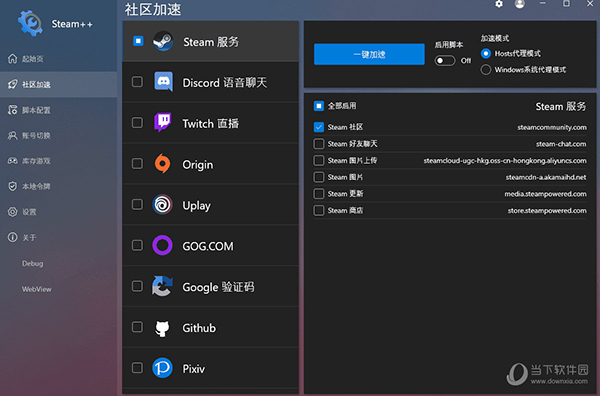Click the store.steampowered.com domain text
Image resolution: width=600 pixels, height=396 pixels.
tap(547, 211)
